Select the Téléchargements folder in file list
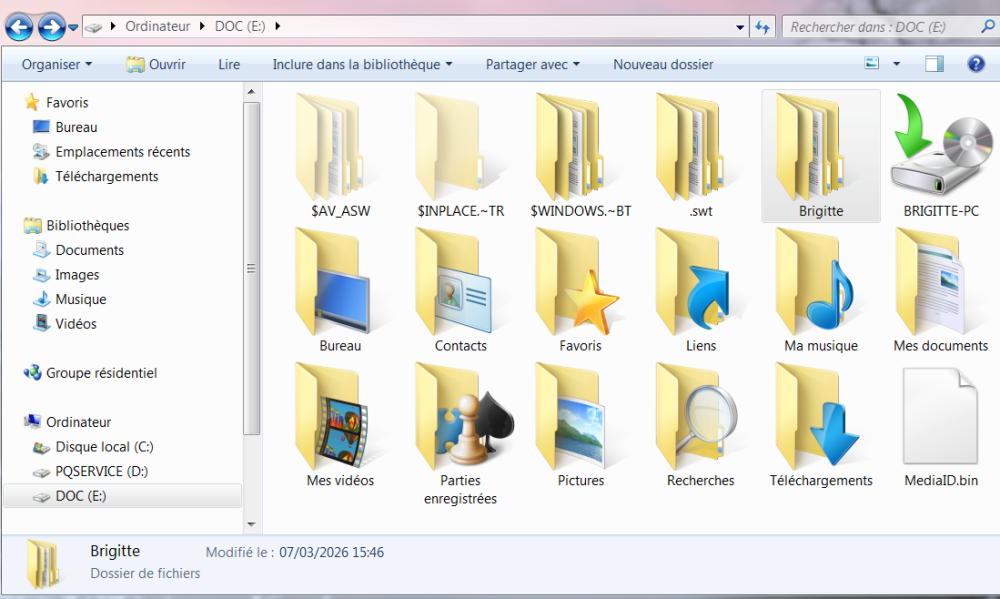This screenshot has width=1000, height=599. 821,425
